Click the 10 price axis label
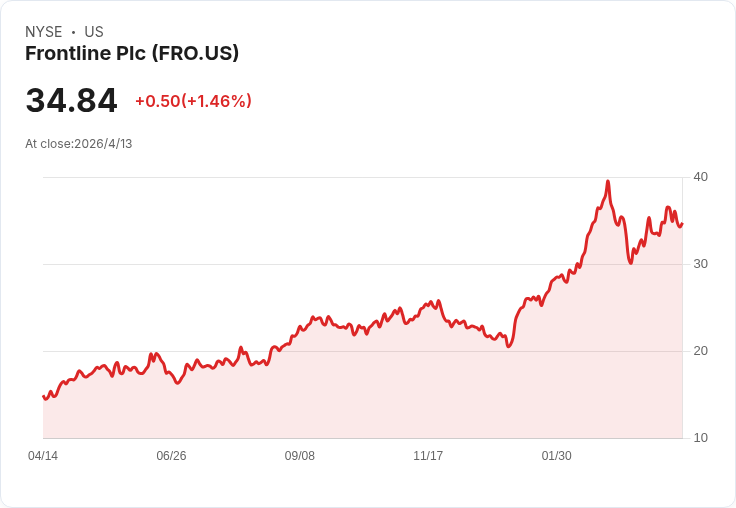This screenshot has height=508, width=736. click(x=700, y=438)
